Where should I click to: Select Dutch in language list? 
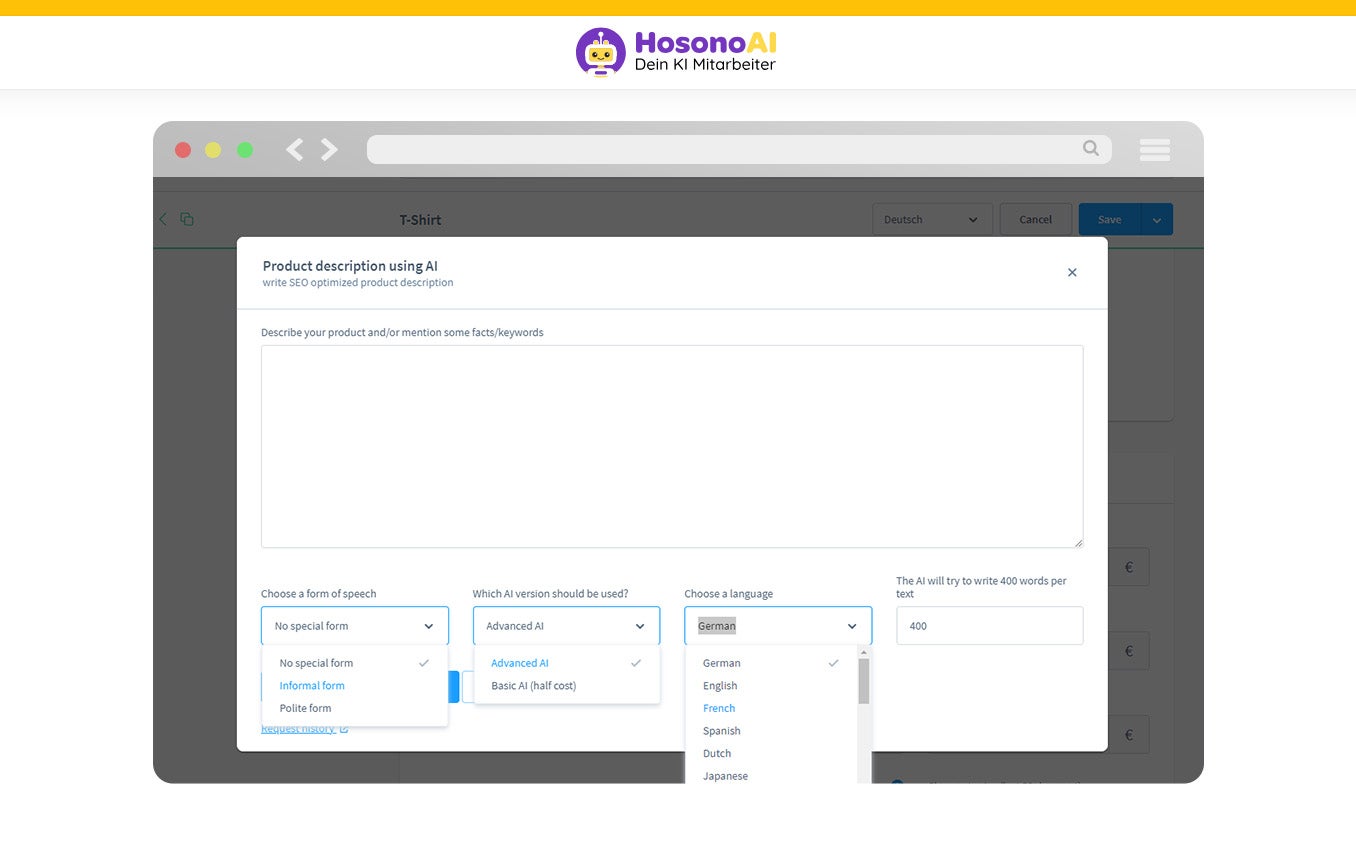click(x=771, y=753)
